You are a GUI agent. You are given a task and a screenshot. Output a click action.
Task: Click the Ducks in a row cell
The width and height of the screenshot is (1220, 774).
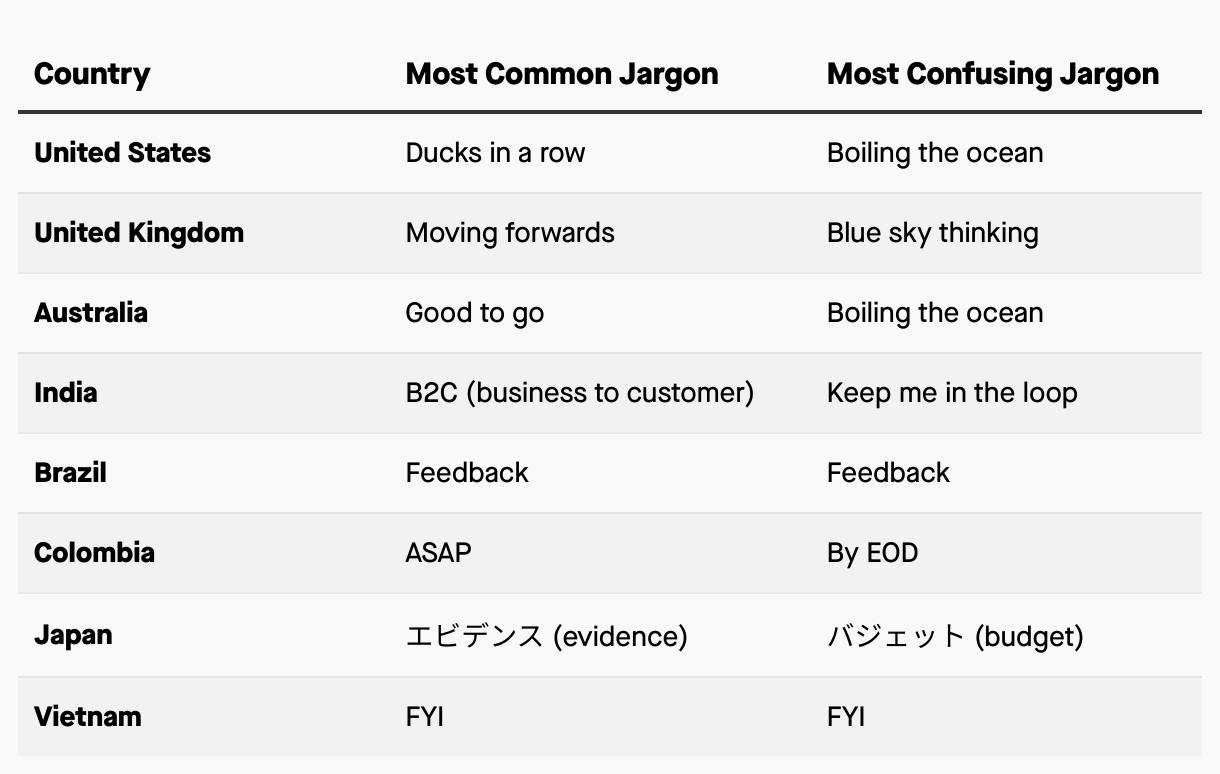495,153
